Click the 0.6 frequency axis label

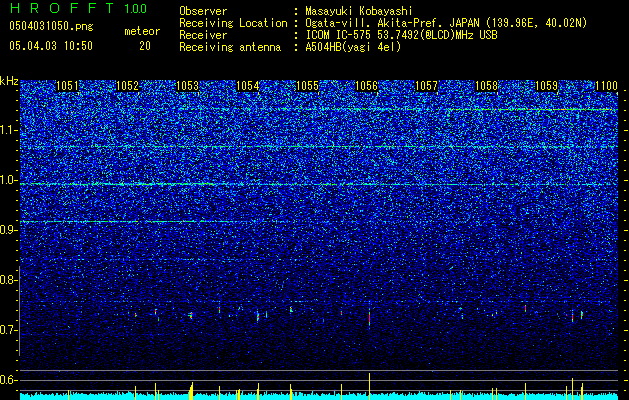(7, 380)
